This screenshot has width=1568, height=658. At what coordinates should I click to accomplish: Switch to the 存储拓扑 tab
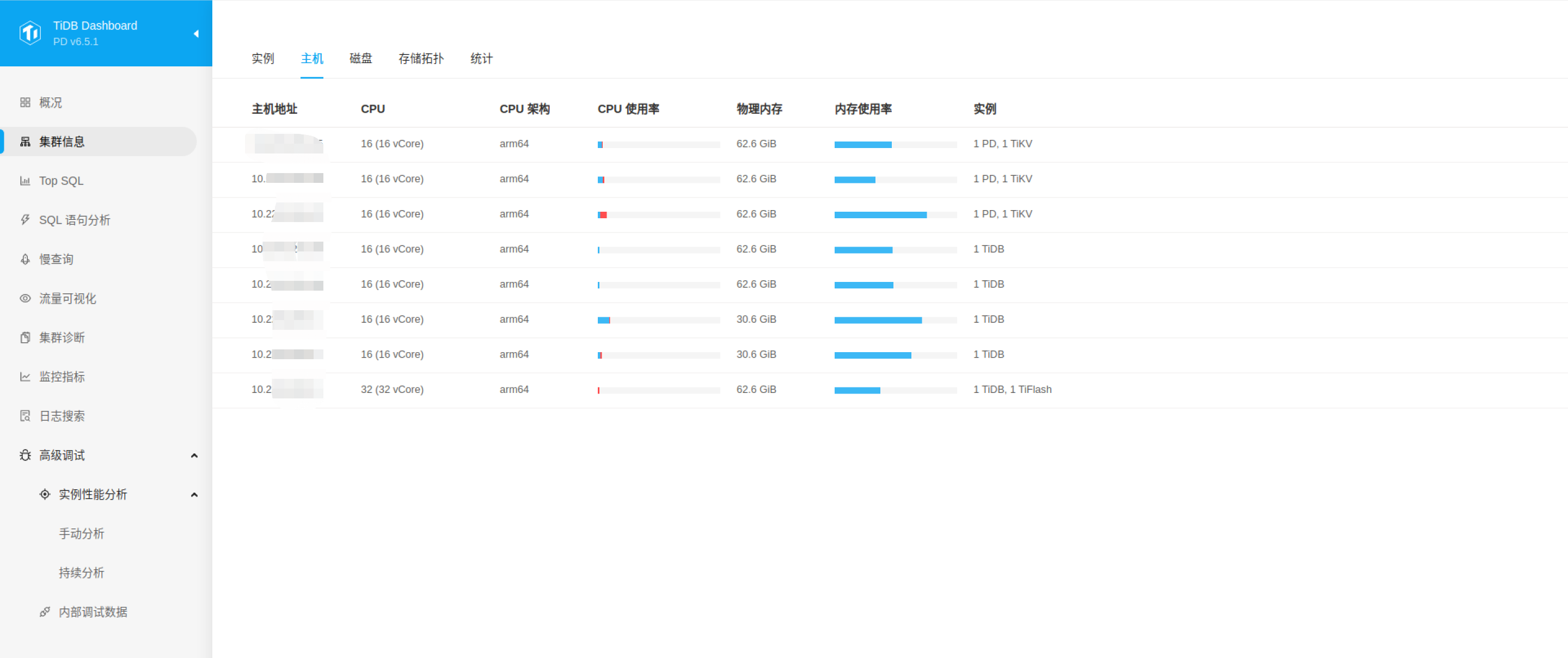pos(421,58)
